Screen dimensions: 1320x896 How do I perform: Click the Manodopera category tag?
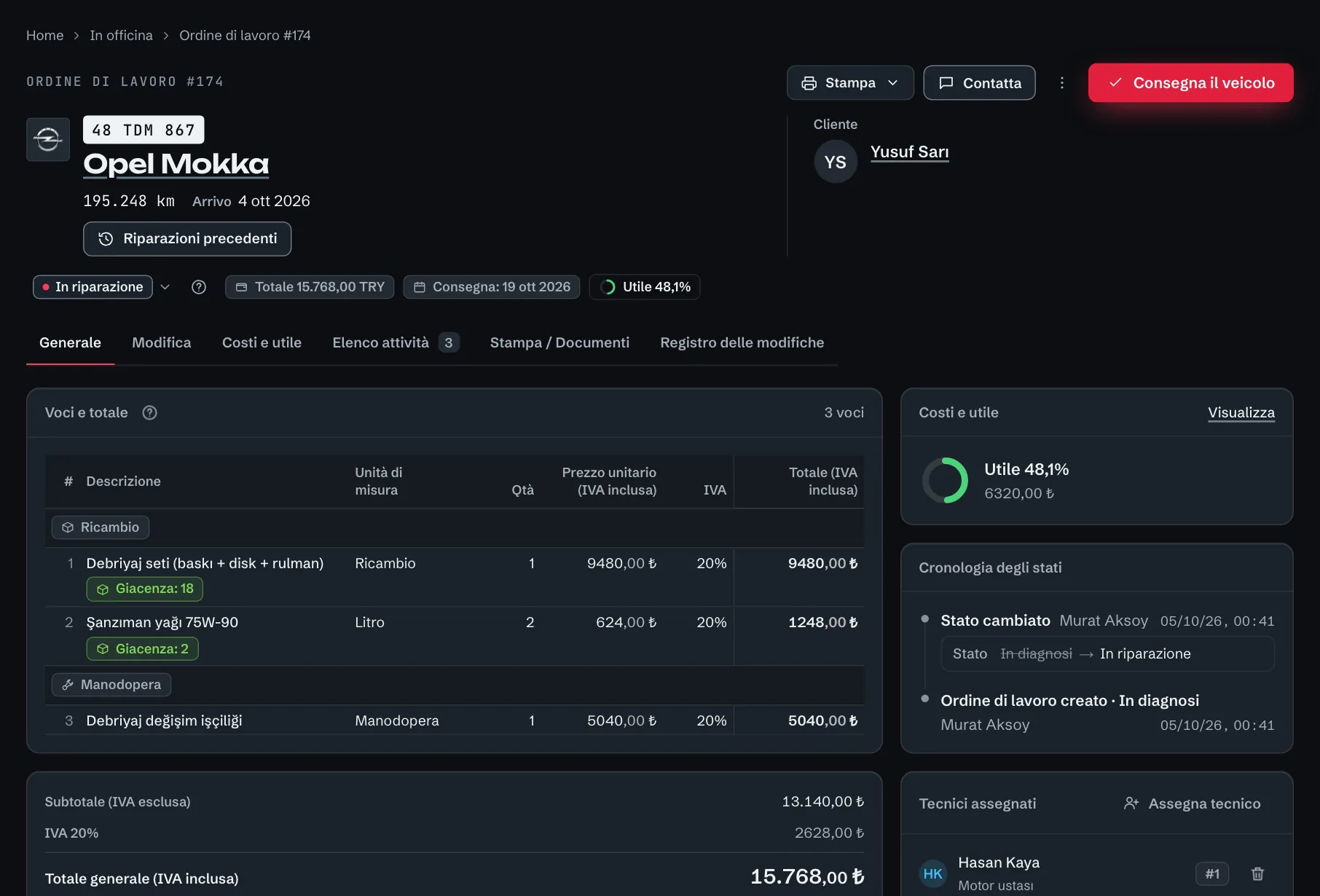point(111,685)
